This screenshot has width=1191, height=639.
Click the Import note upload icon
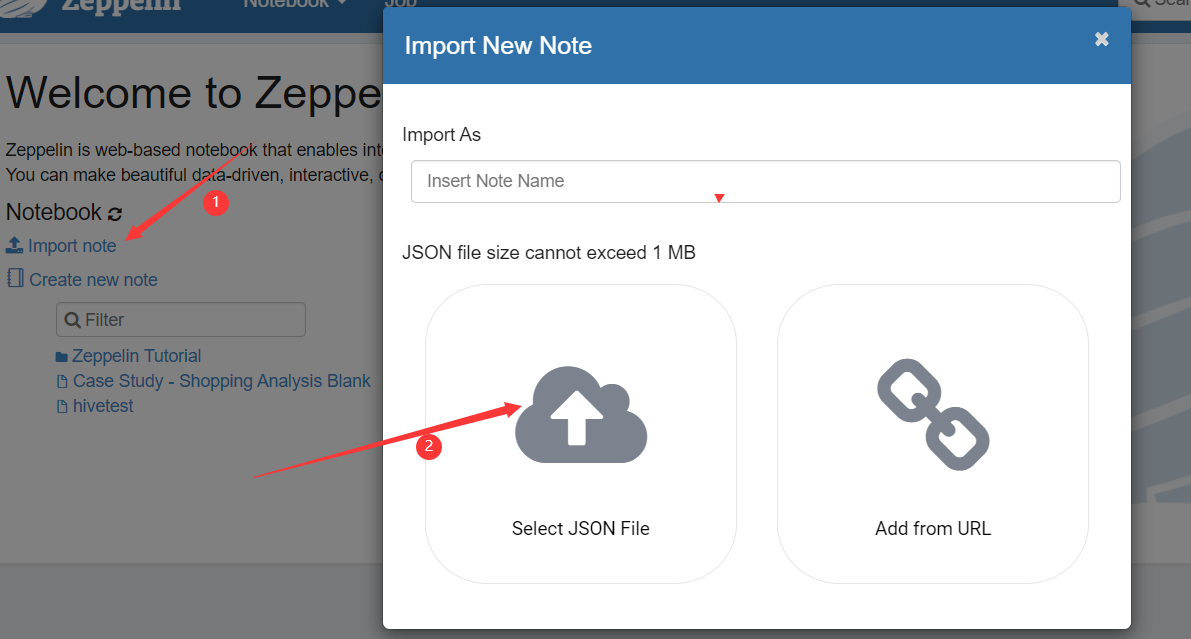(14, 245)
